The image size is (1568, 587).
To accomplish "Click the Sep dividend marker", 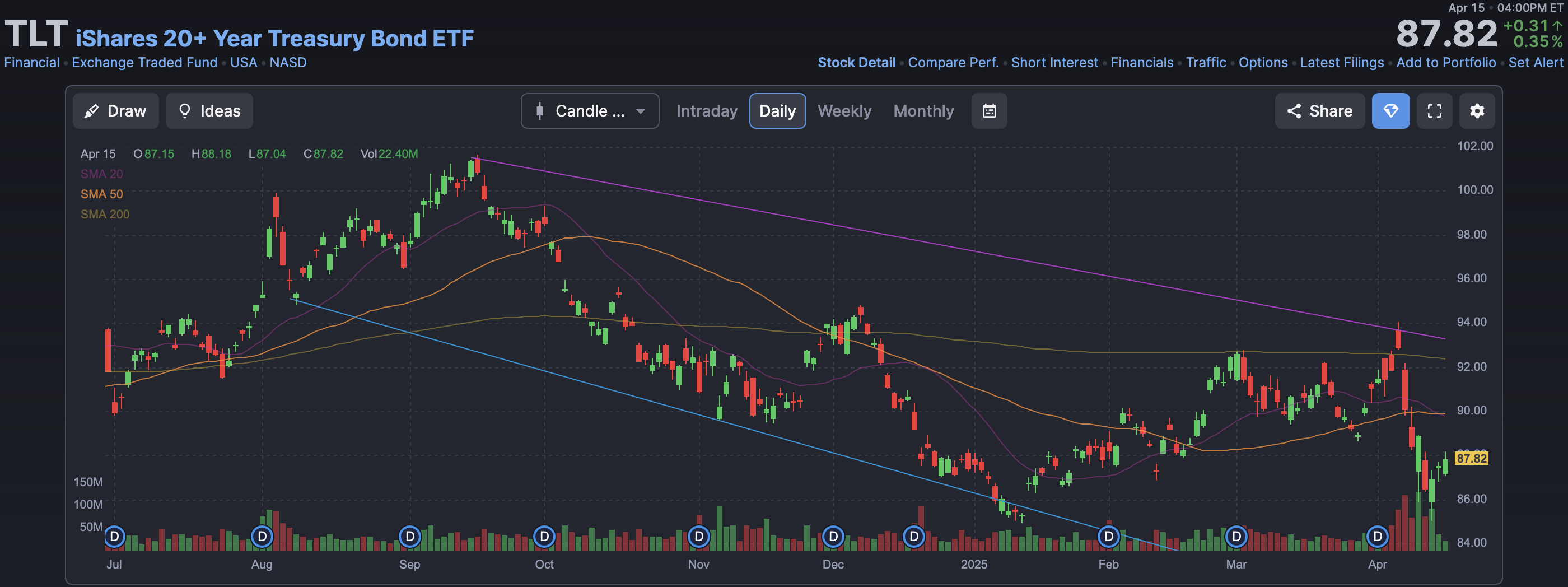I will point(410,537).
